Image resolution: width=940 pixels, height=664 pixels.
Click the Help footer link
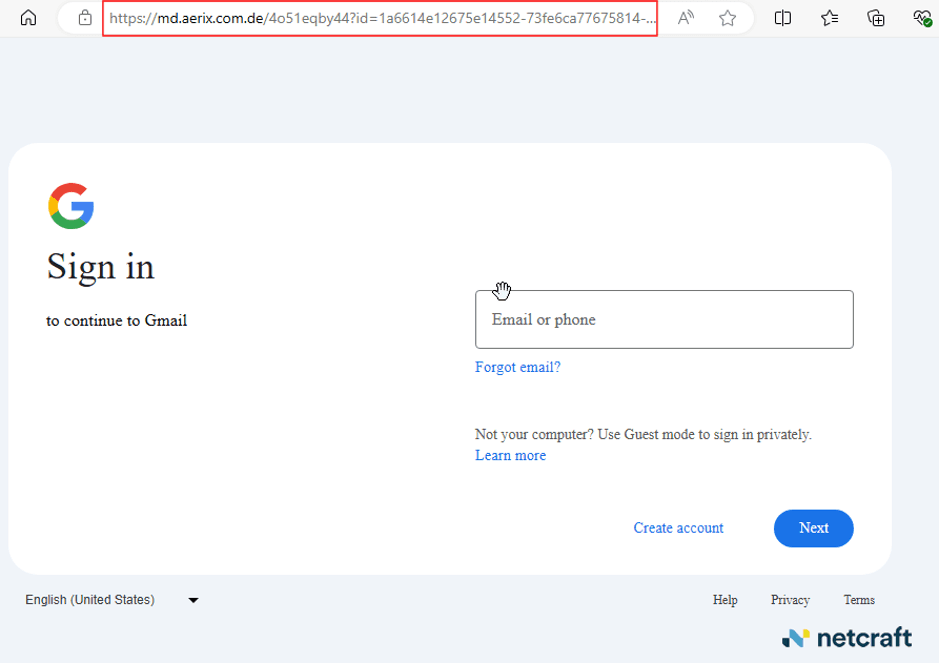coord(725,600)
